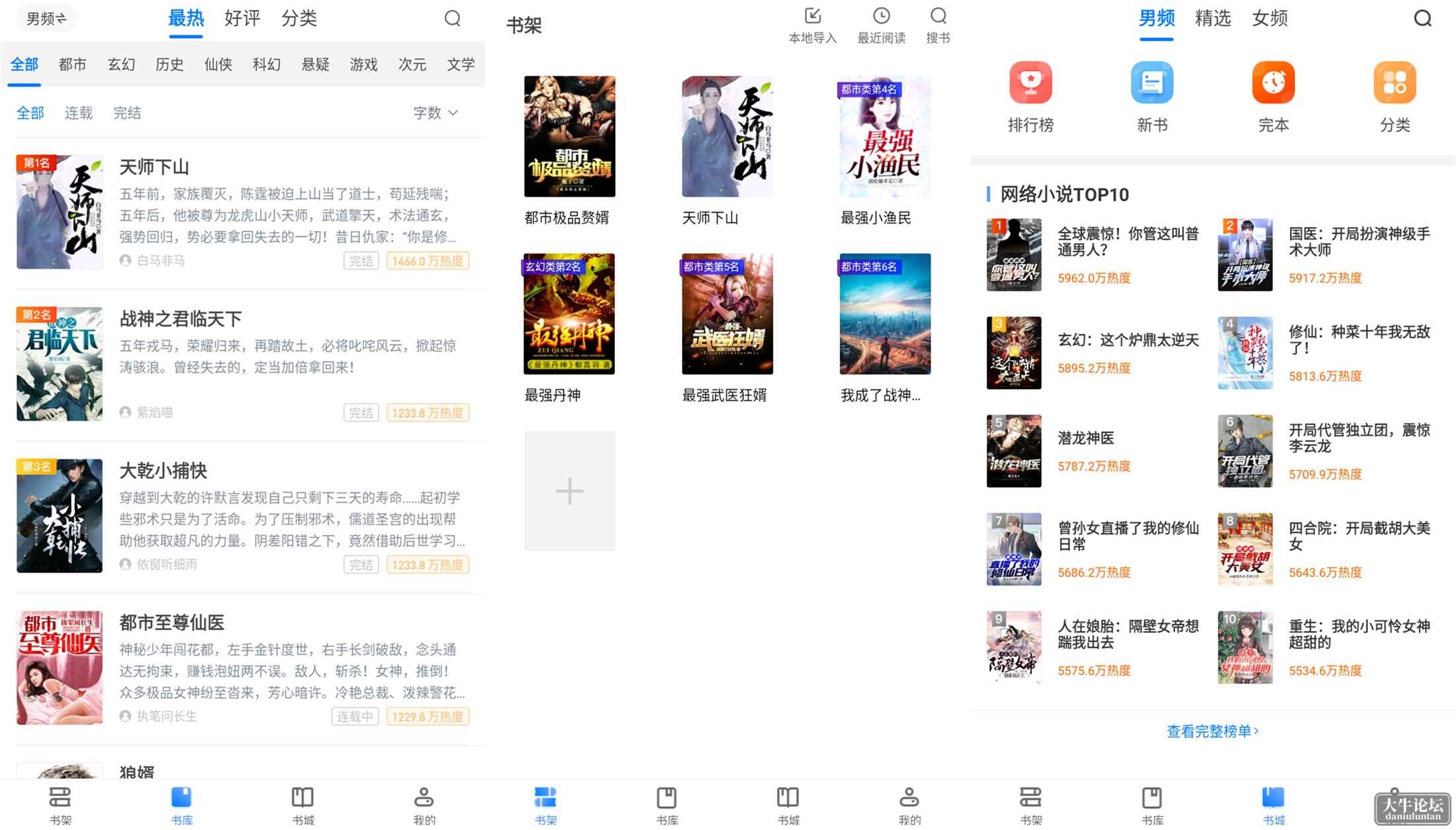
Task: Switch to the 分类 top tab
Action: click(299, 19)
